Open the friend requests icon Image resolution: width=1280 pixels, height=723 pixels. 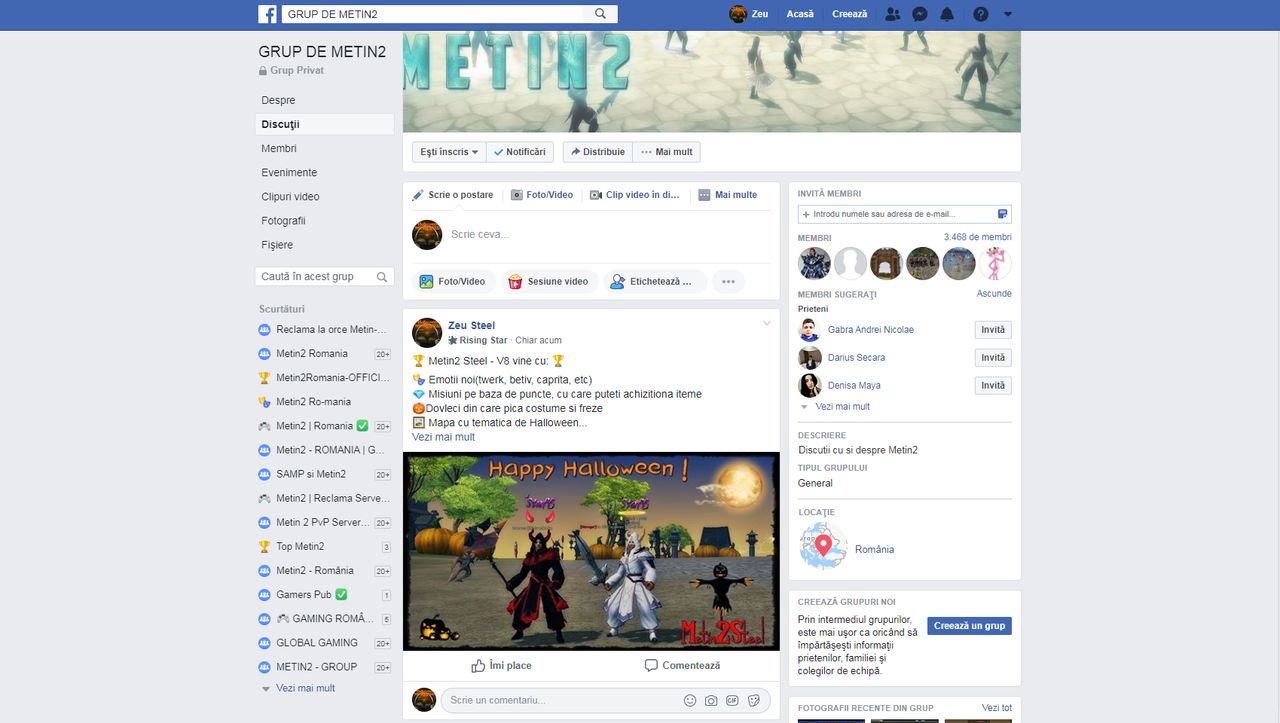892,14
